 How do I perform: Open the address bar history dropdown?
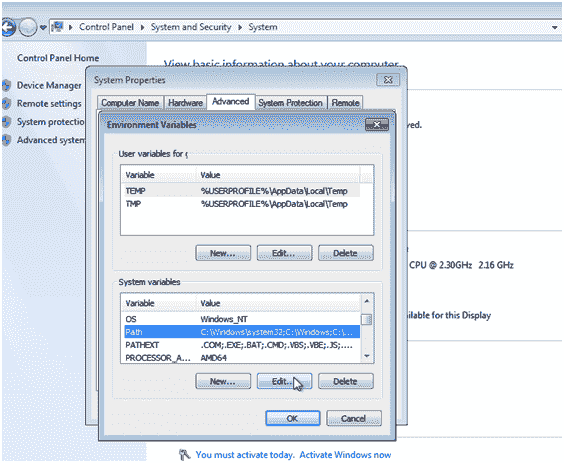pyautogui.click(x=554, y=28)
